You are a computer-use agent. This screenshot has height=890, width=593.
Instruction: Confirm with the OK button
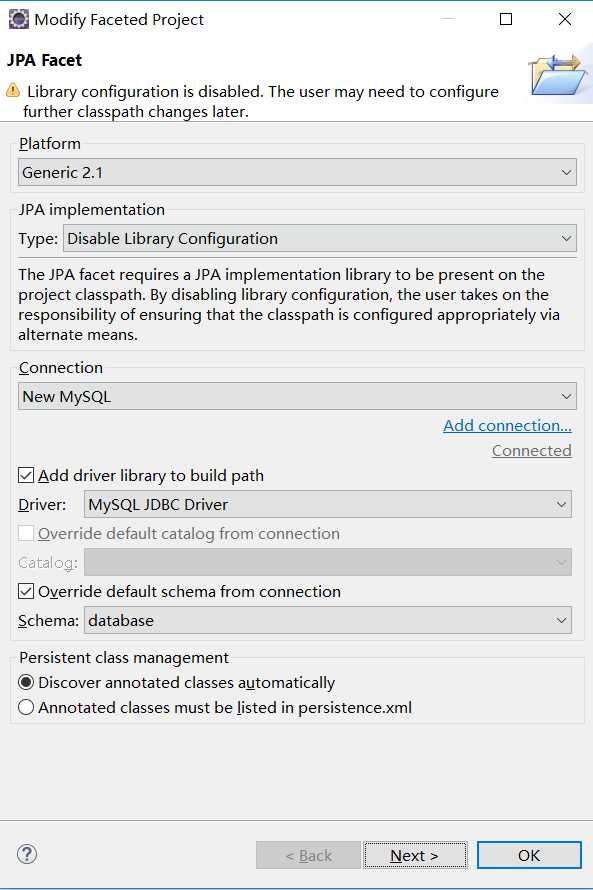point(529,855)
